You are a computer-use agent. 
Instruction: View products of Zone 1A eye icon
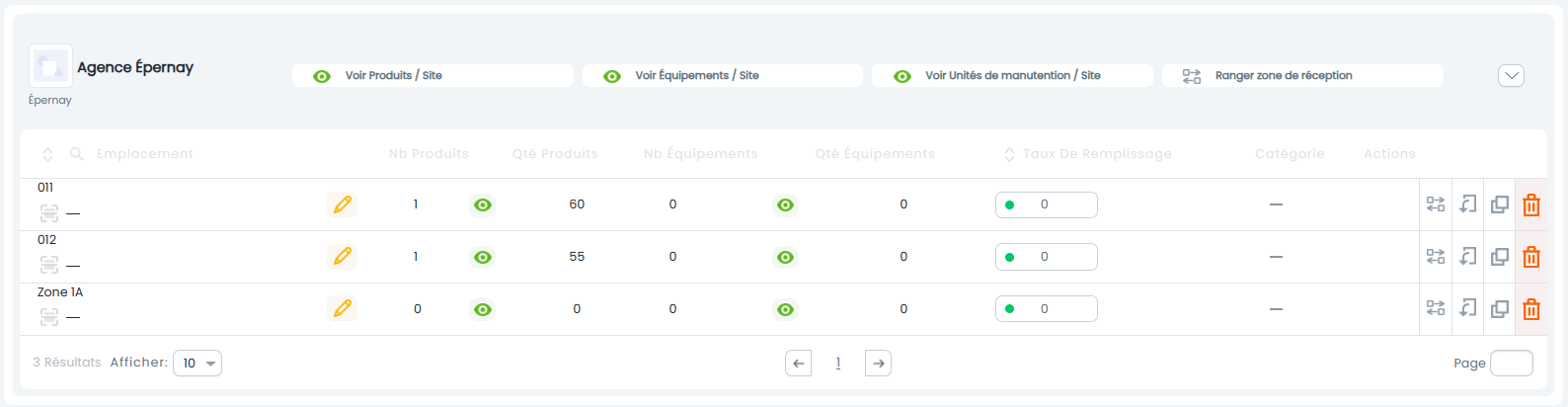click(483, 309)
